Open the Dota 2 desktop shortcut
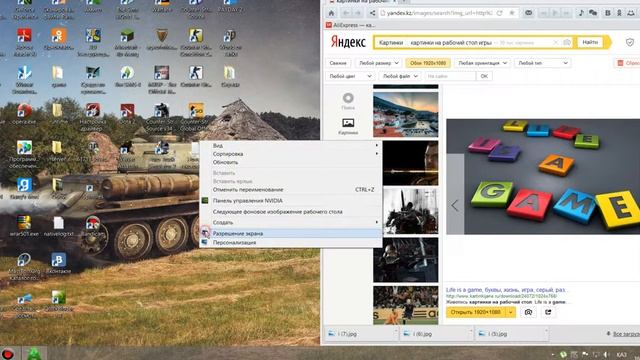 coord(127,114)
